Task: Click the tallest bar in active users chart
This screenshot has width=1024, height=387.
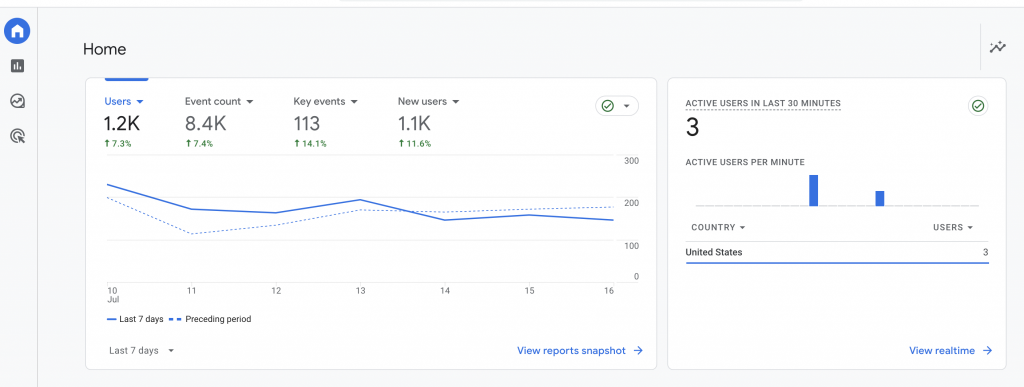Action: (x=814, y=191)
